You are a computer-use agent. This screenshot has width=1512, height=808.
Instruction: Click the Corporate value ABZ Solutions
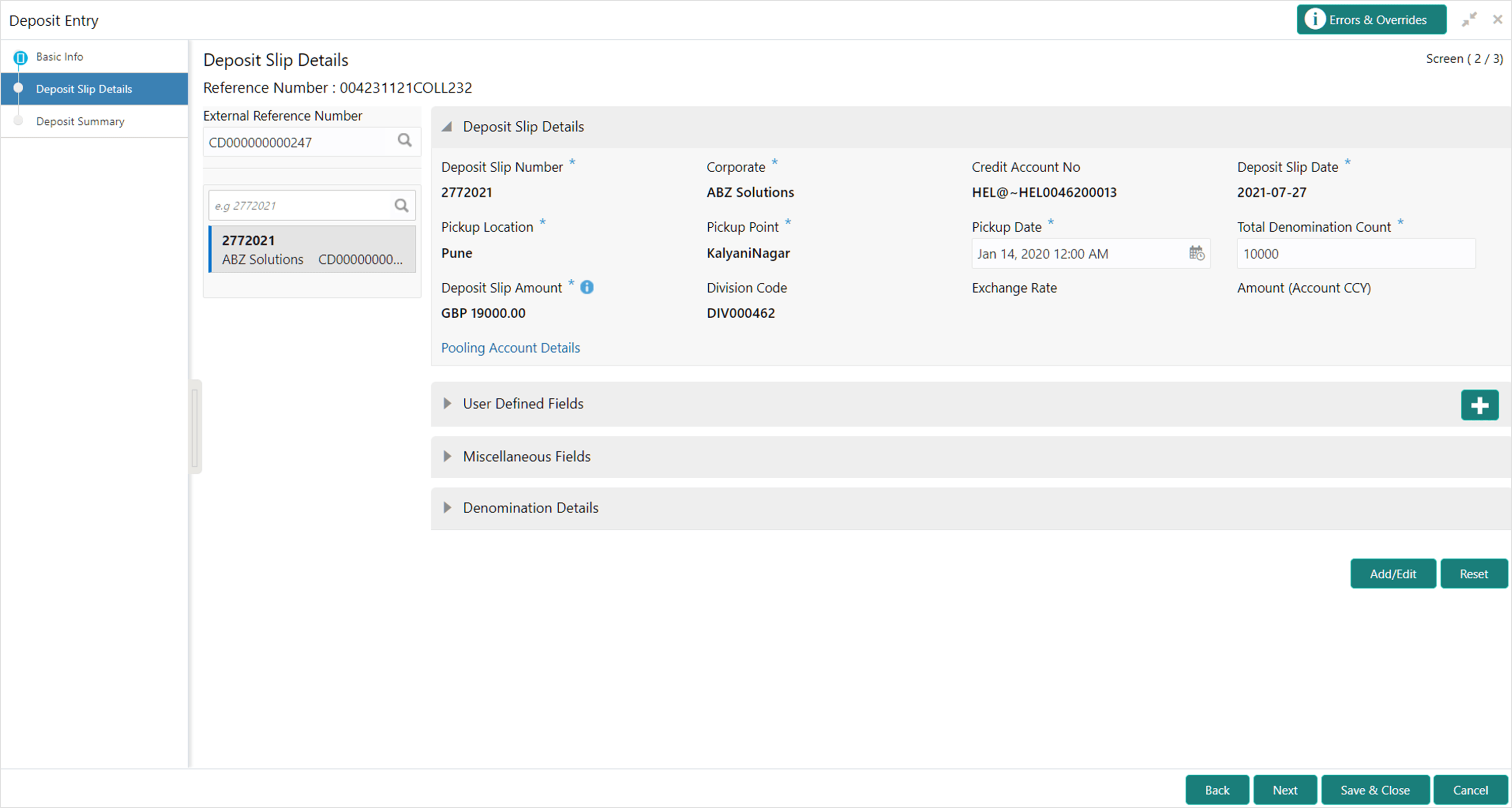tap(750, 192)
